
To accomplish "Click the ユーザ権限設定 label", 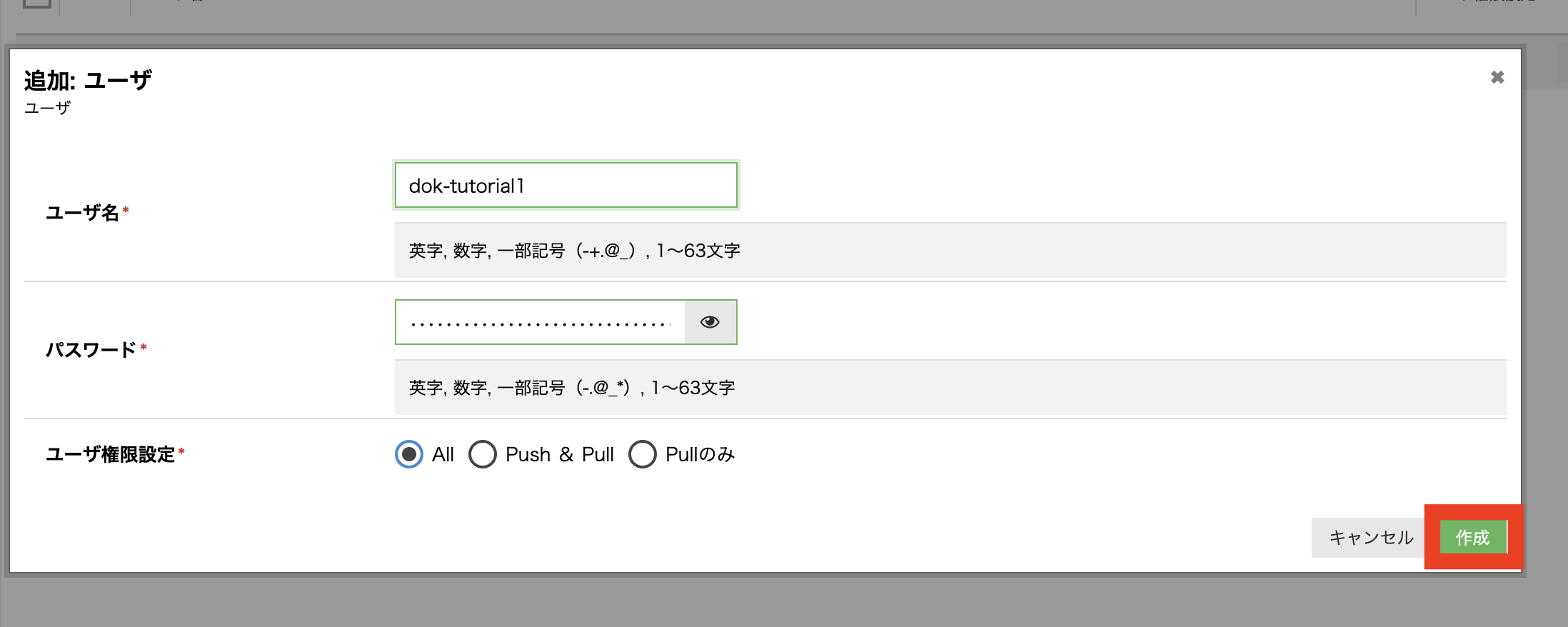I will coord(110,455).
